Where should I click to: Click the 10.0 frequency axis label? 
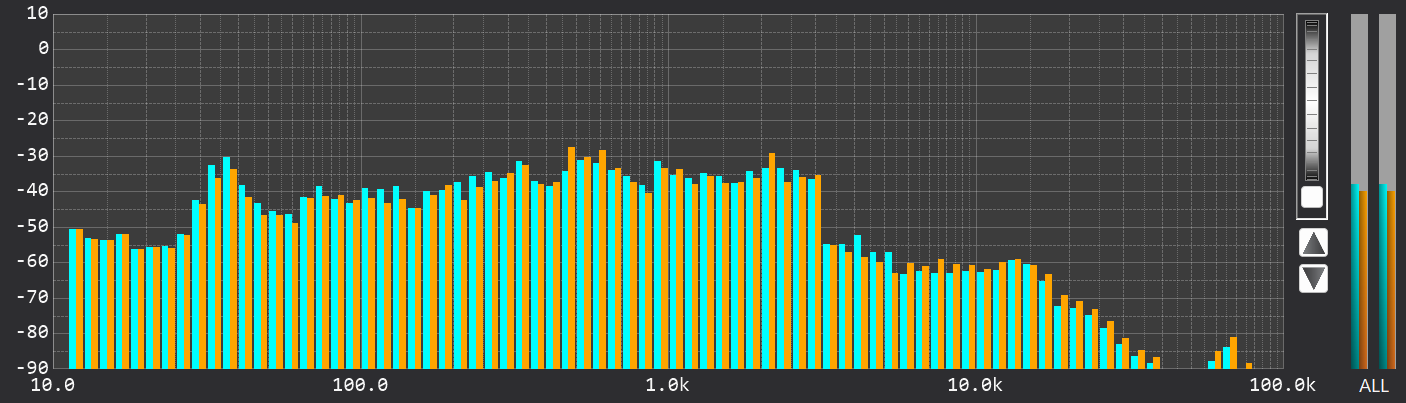[54, 386]
